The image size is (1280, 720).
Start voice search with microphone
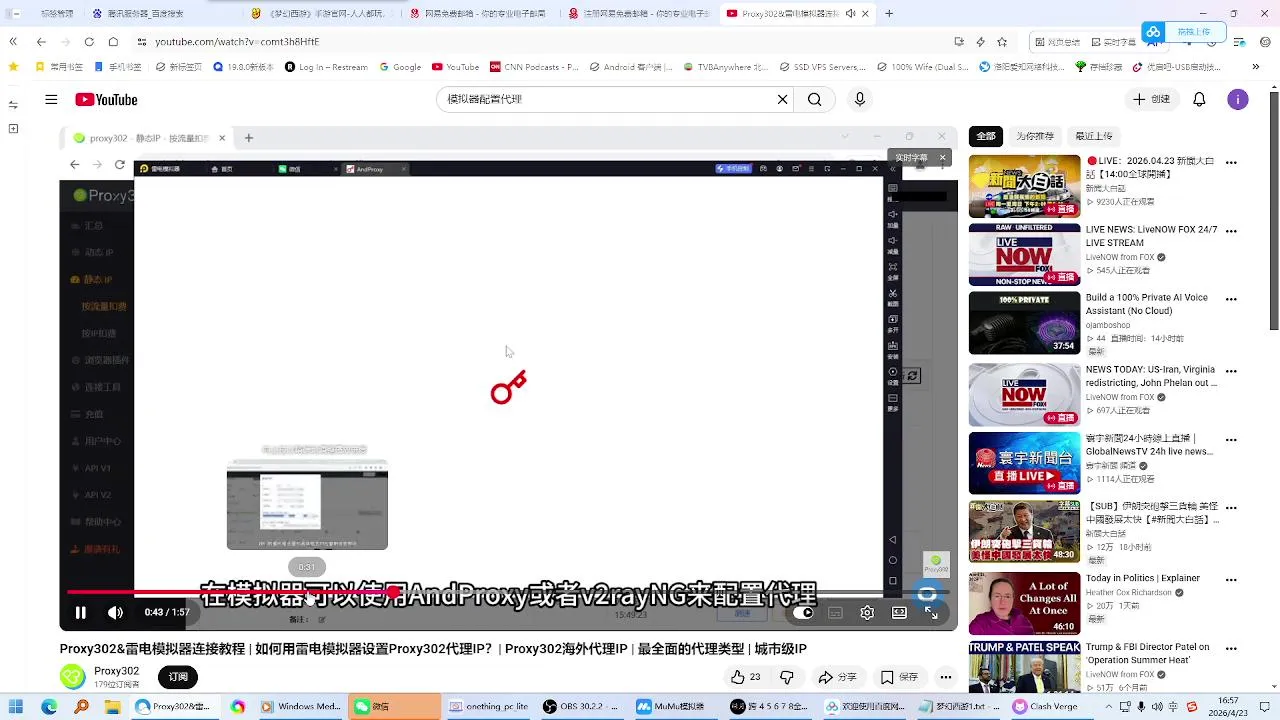(859, 99)
